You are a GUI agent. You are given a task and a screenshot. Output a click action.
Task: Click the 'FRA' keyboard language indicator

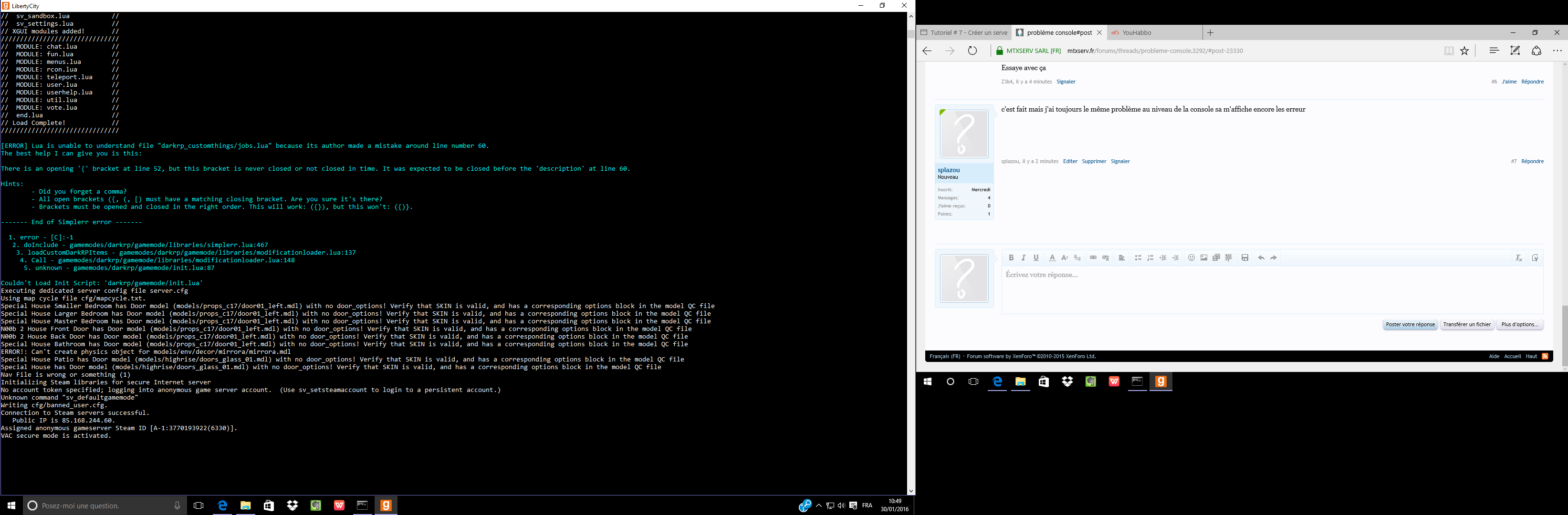click(868, 505)
